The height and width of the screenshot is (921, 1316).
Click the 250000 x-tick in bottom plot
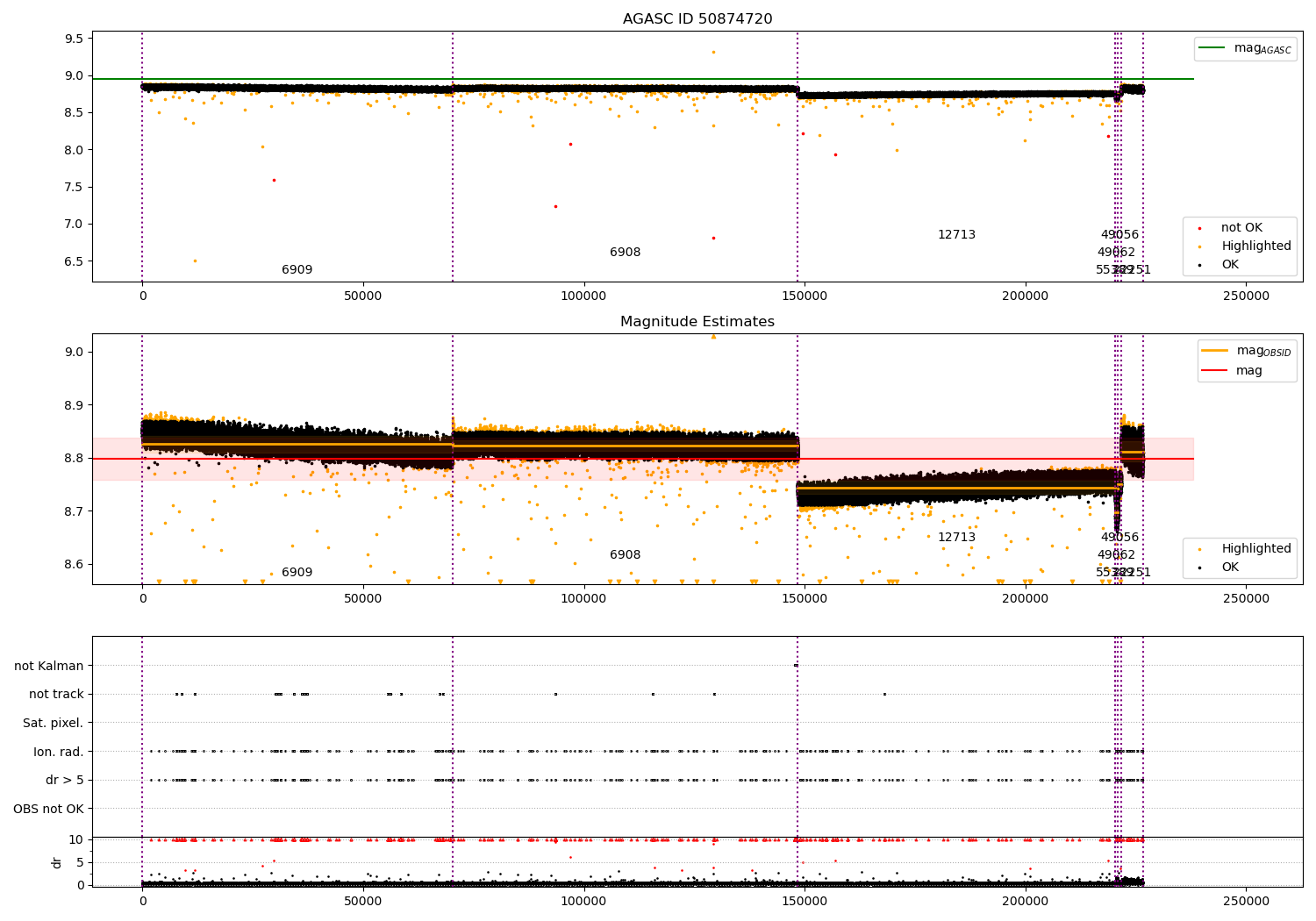(1246, 901)
